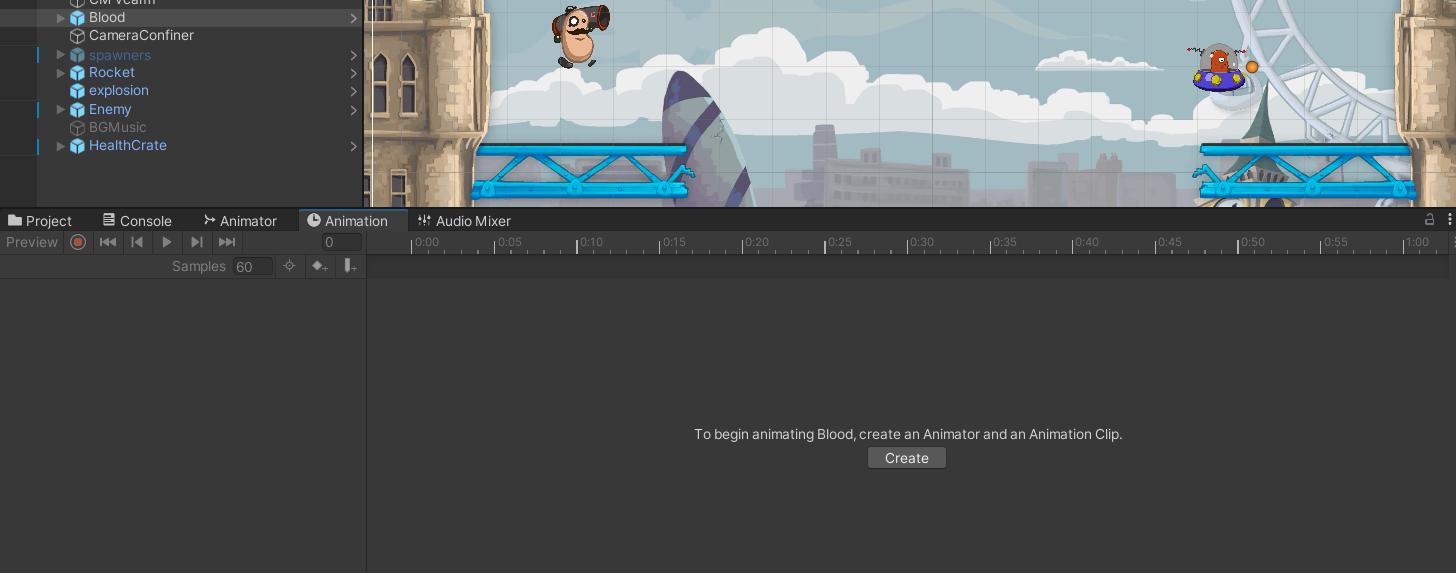Select the mustached player character in scene

pyautogui.click(x=579, y=37)
